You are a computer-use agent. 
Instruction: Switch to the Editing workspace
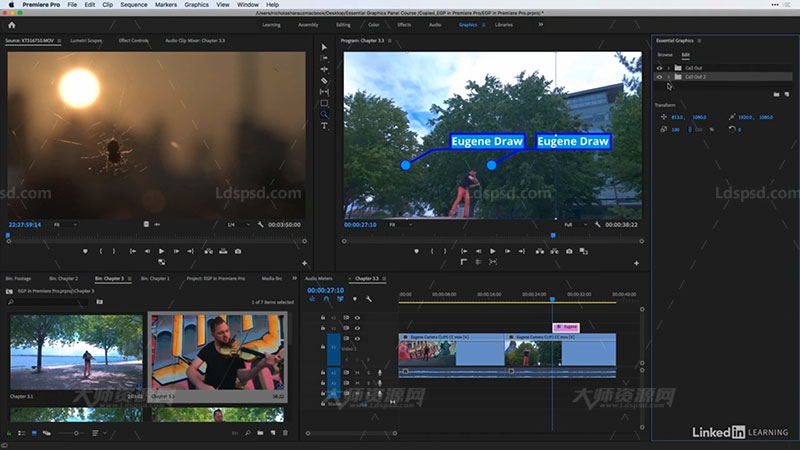343,24
